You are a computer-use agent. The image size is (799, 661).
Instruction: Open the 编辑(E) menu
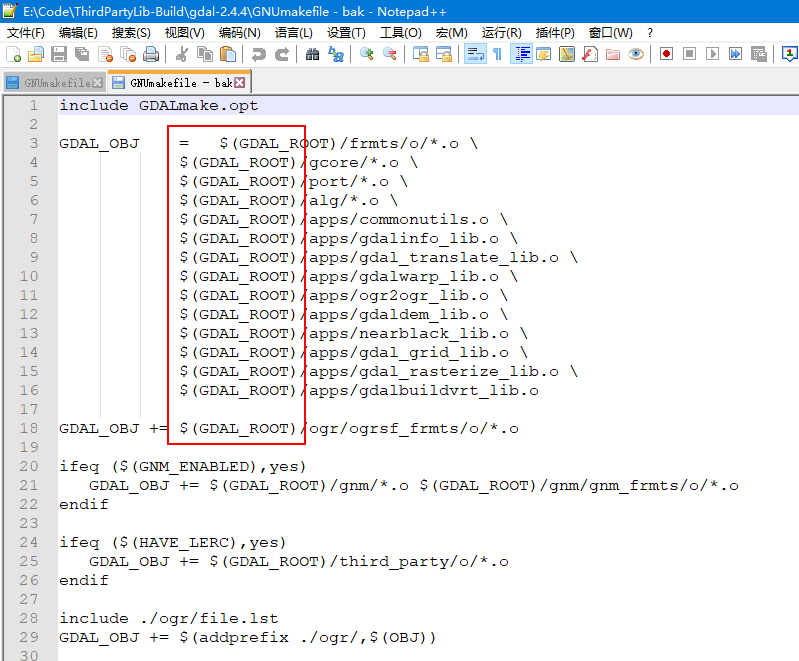78,33
